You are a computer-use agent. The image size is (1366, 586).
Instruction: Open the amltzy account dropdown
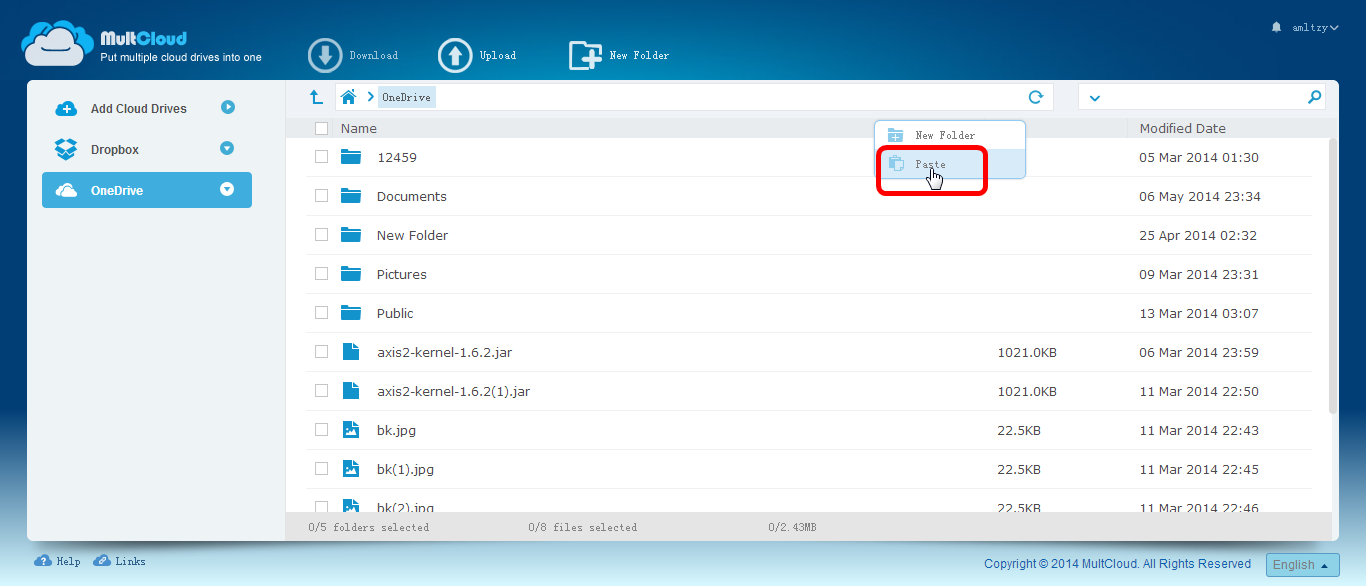[x=1313, y=28]
